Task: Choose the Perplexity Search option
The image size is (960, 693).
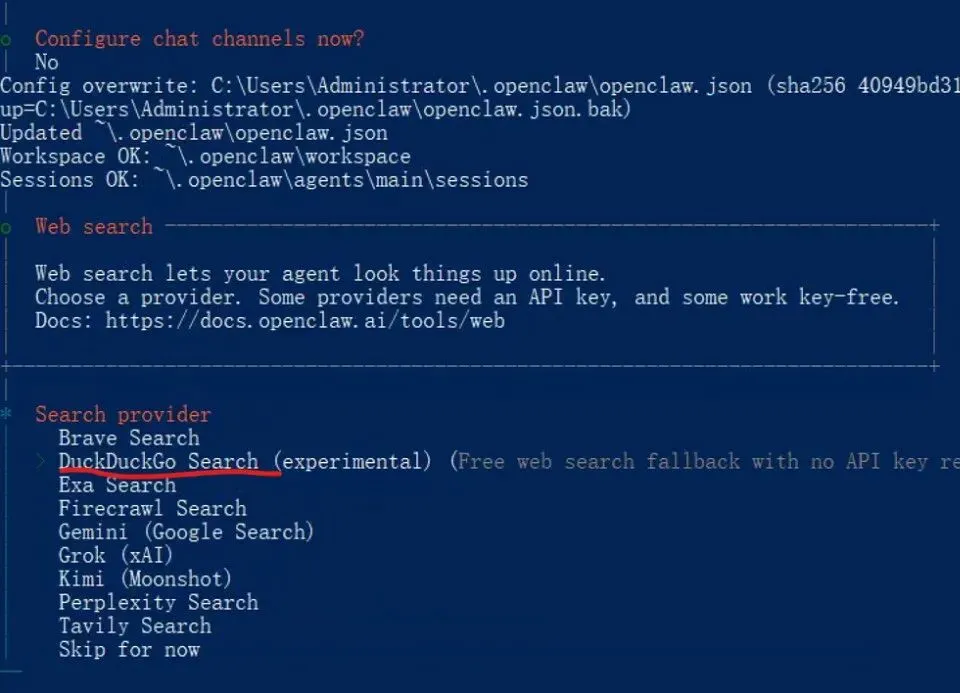Action: click(x=158, y=602)
